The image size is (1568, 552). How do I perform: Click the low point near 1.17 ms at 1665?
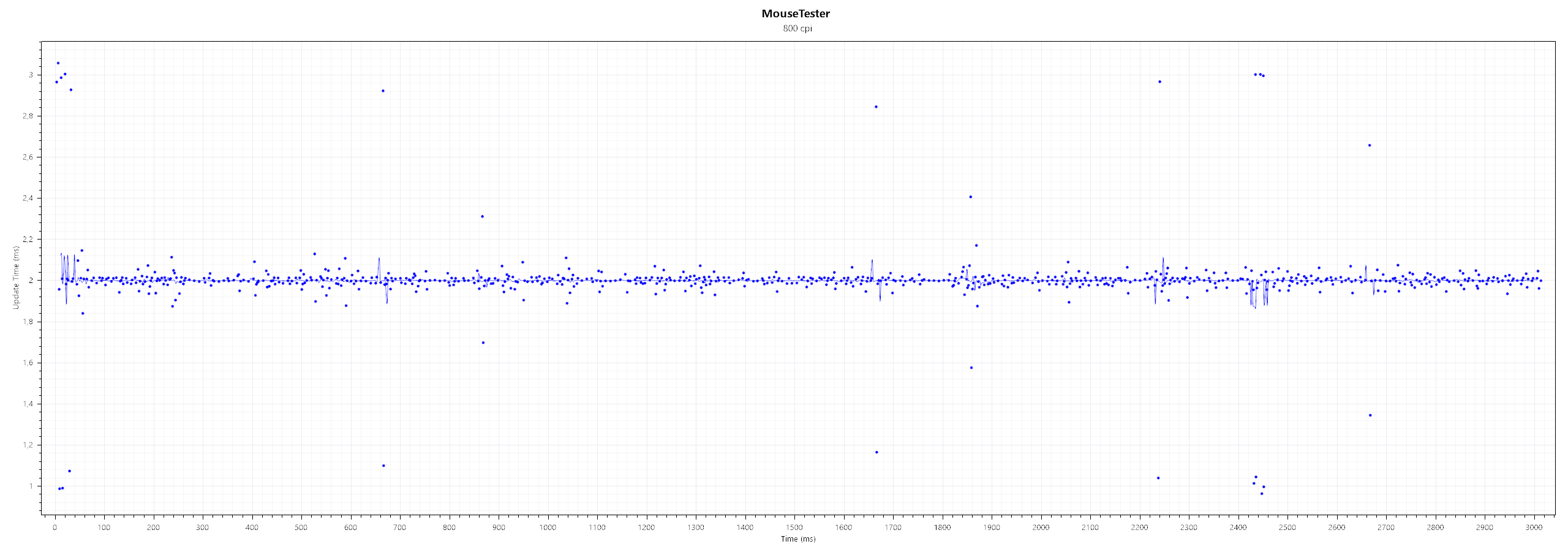pos(876,452)
